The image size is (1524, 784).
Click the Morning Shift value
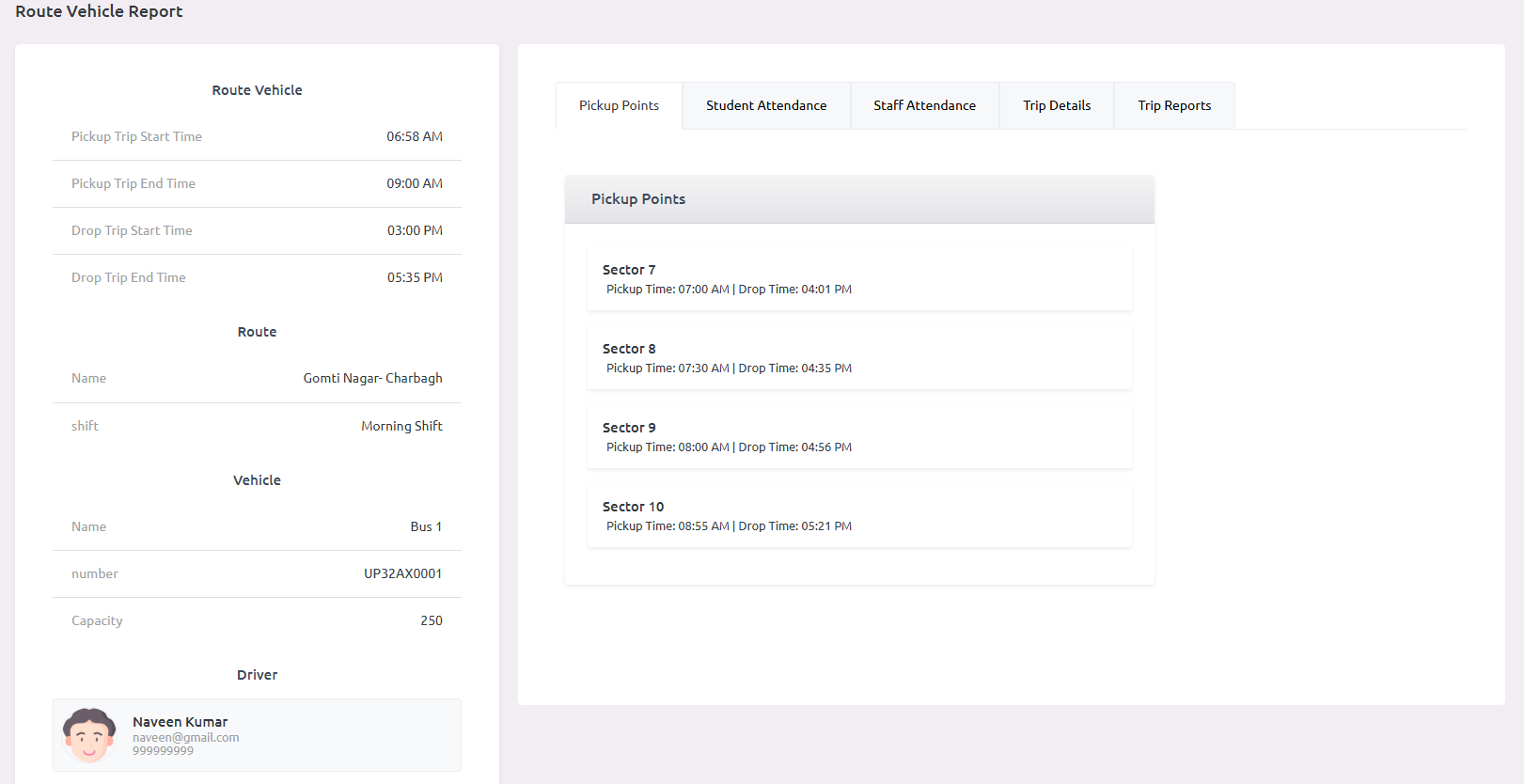pos(401,426)
